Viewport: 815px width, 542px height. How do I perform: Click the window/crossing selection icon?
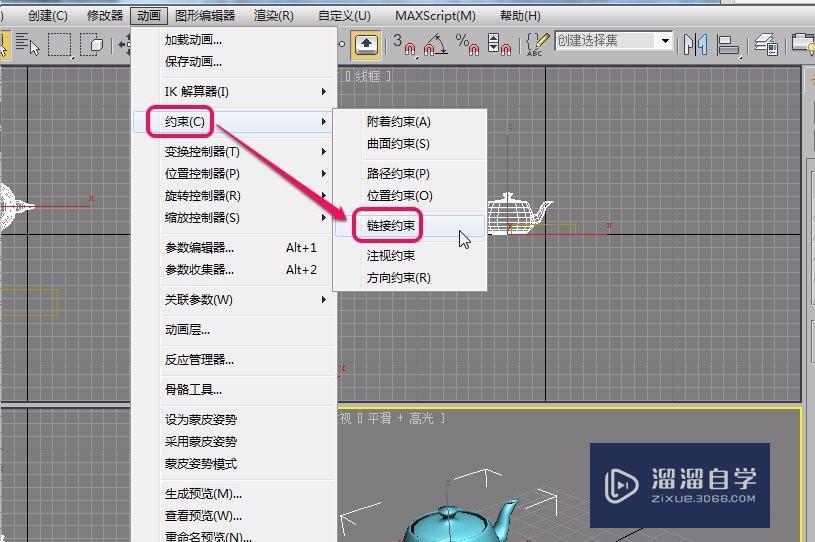coord(93,45)
